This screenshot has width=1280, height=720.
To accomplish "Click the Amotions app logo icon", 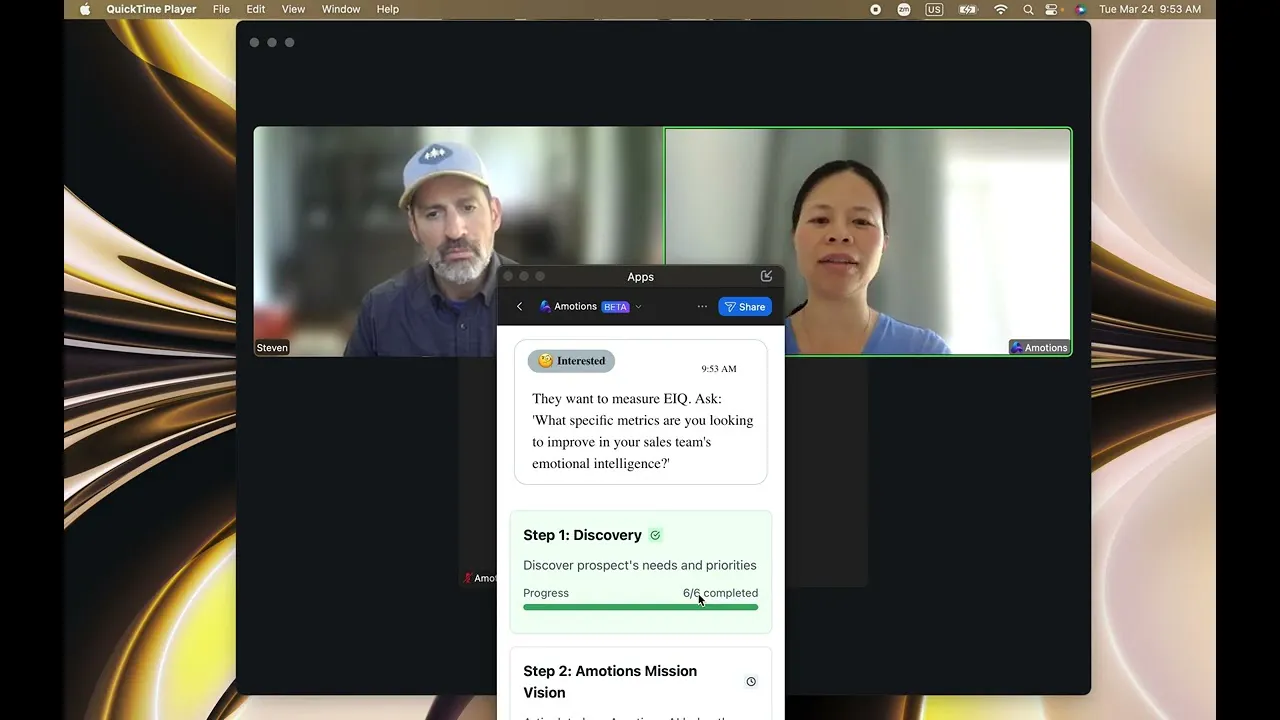I will 545,307.
